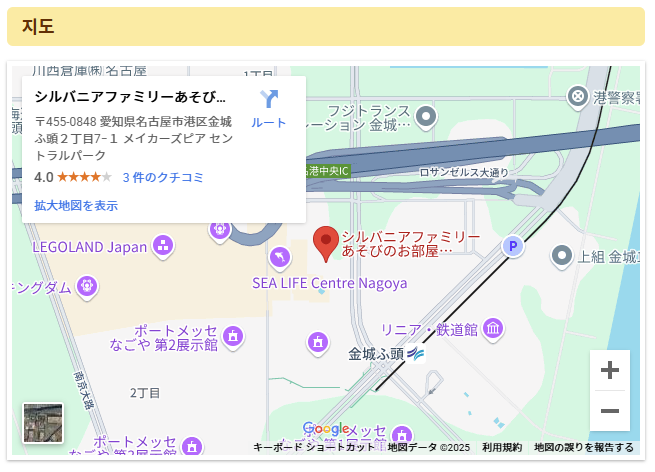
Task: Click the 4.0 star rating in card
Action: (73, 178)
